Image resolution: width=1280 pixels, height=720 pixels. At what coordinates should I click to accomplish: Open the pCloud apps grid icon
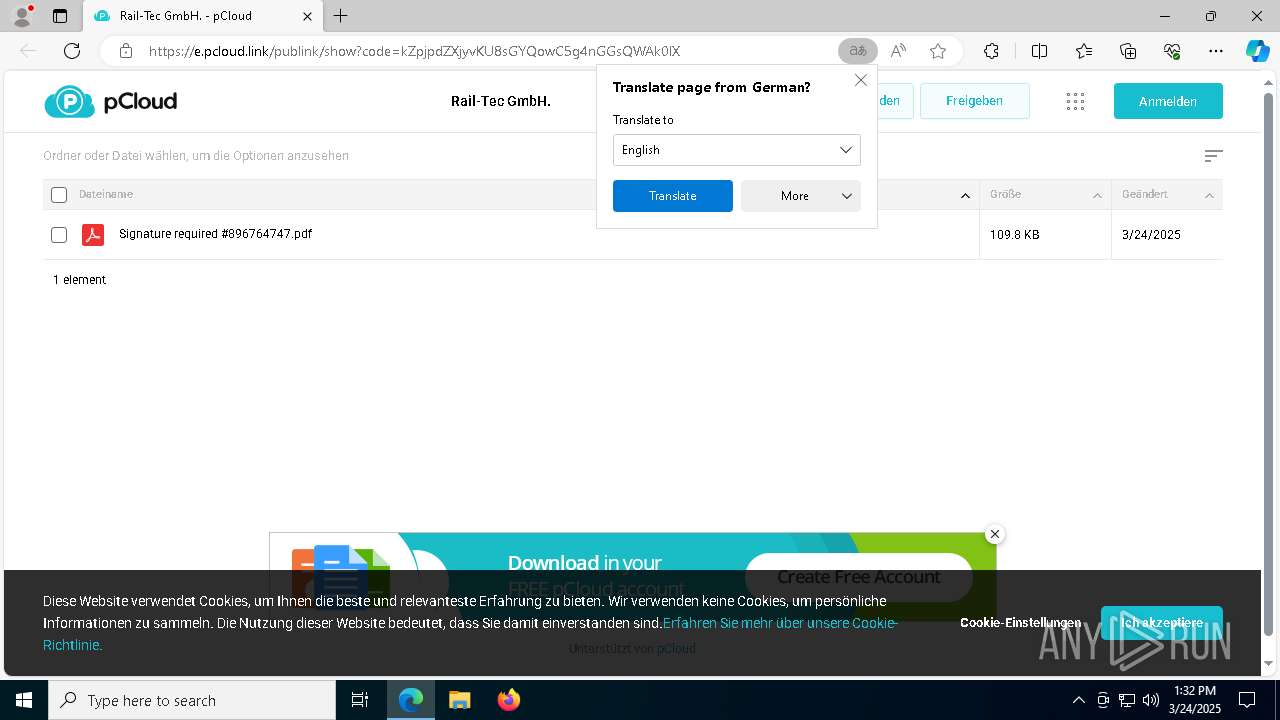(x=1075, y=101)
